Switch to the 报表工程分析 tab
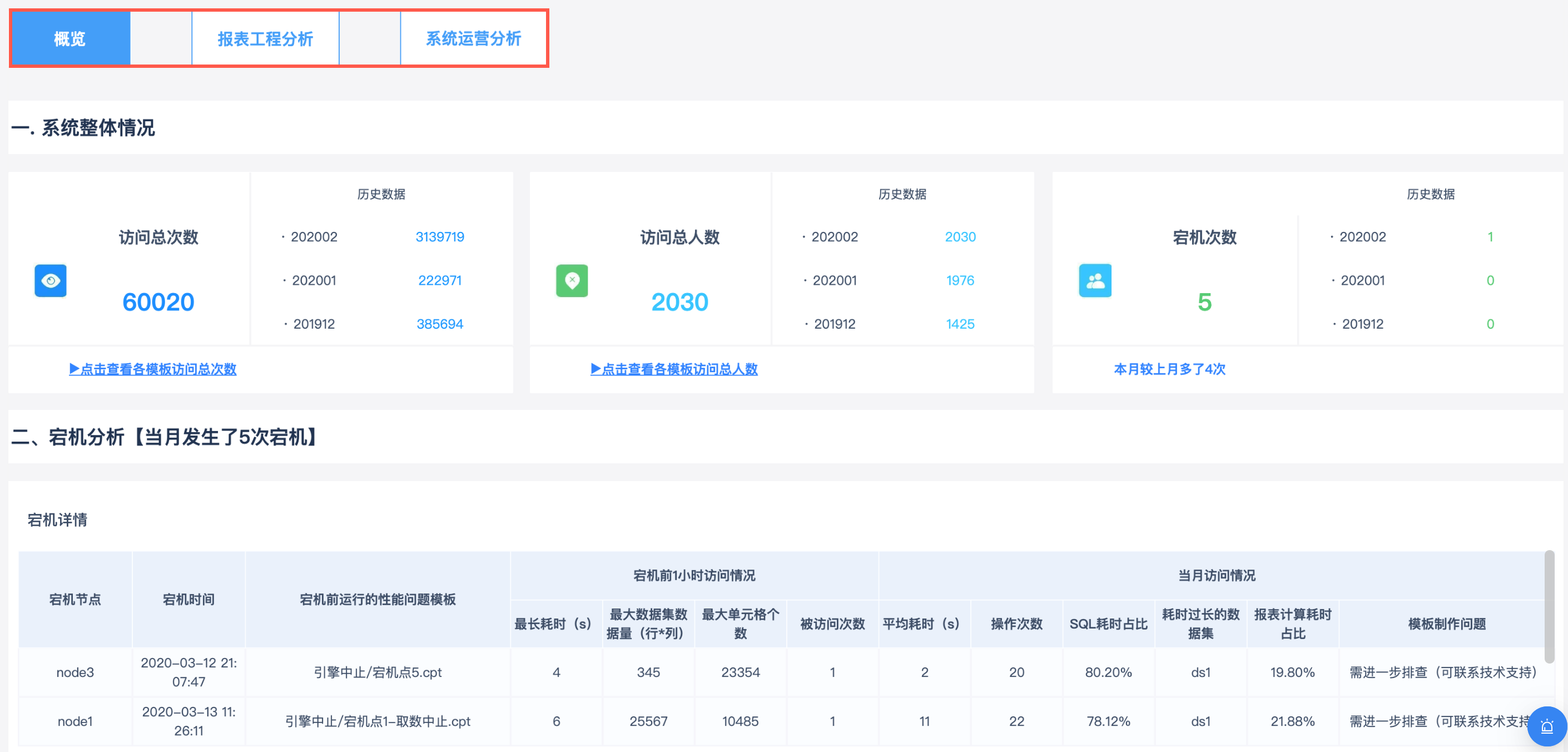Image resolution: width=1568 pixels, height=752 pixels. 265,39
